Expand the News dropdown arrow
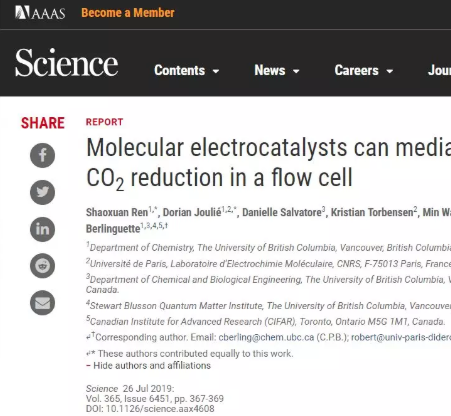This screenshot has width=451, height=416. (296, 71)
